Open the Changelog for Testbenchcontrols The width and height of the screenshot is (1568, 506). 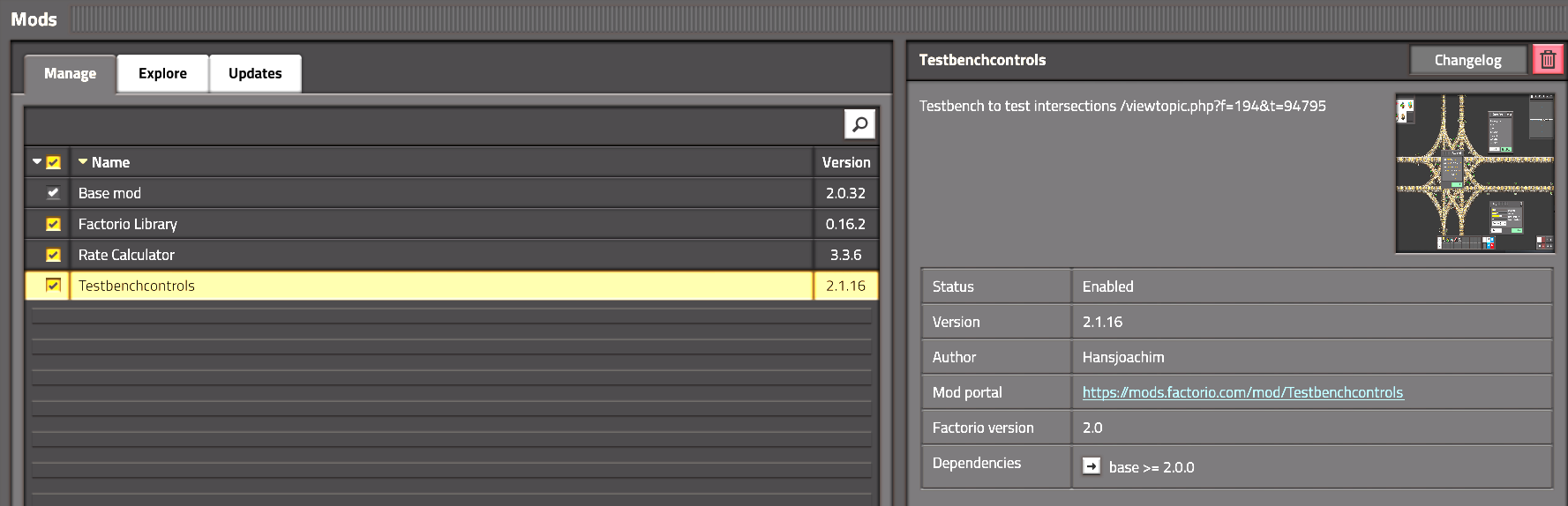click(1467, 60)
